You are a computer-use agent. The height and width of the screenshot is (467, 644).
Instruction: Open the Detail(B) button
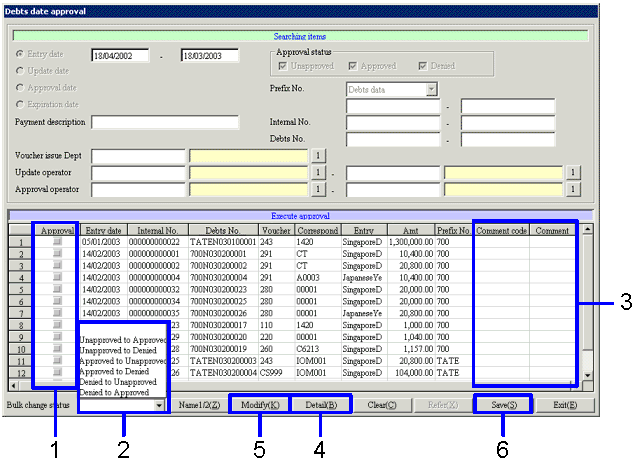[321, 405]
